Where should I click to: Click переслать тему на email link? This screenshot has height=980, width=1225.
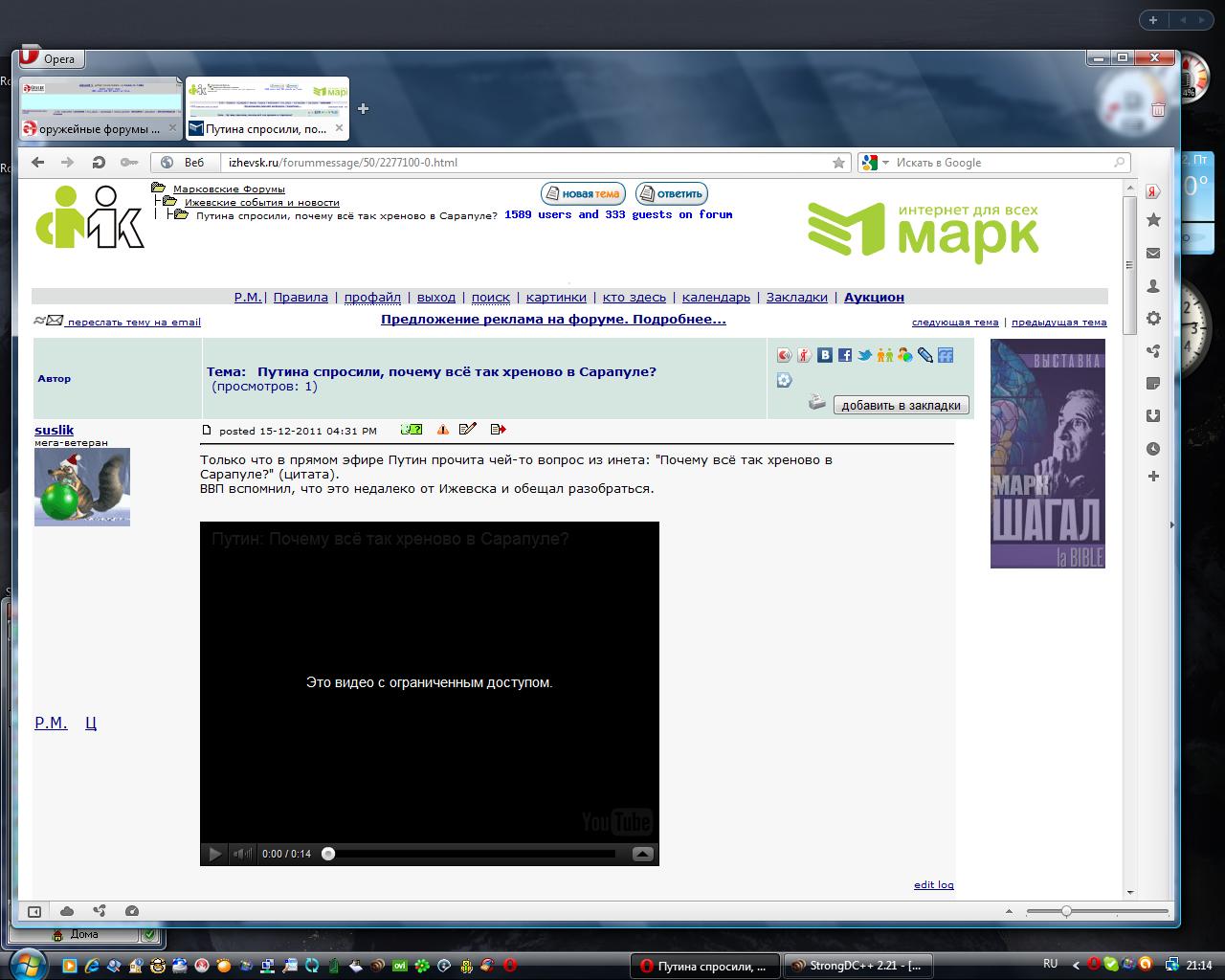click(134, 323)
